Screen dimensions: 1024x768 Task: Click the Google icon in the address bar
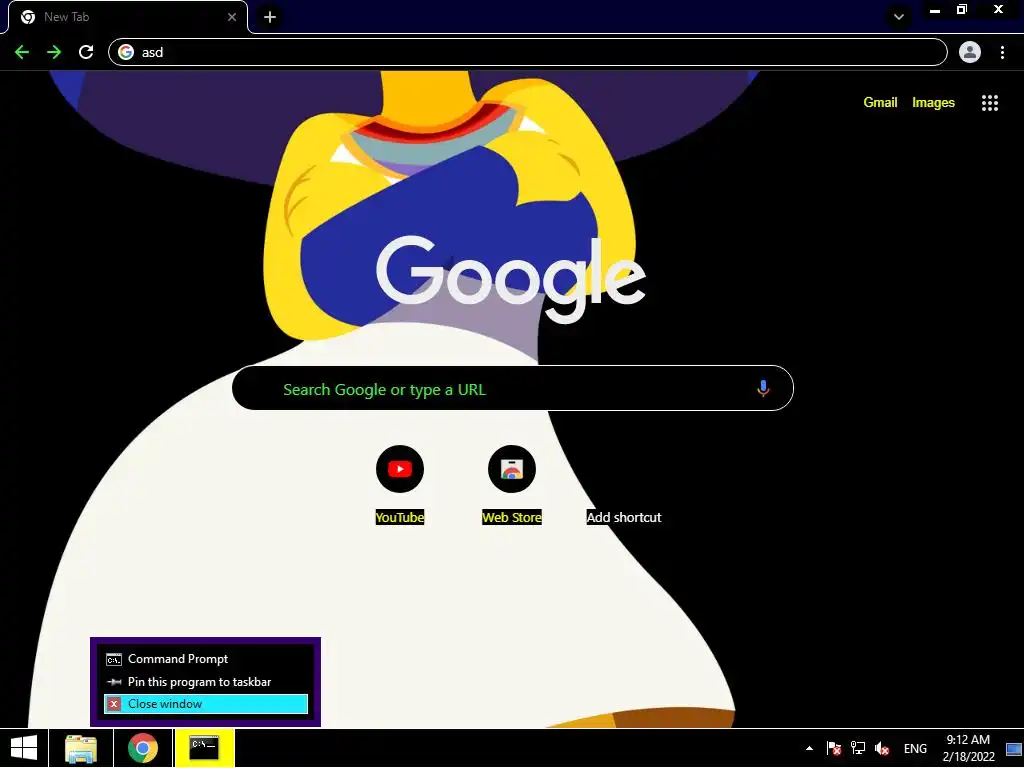coord(126,52)
